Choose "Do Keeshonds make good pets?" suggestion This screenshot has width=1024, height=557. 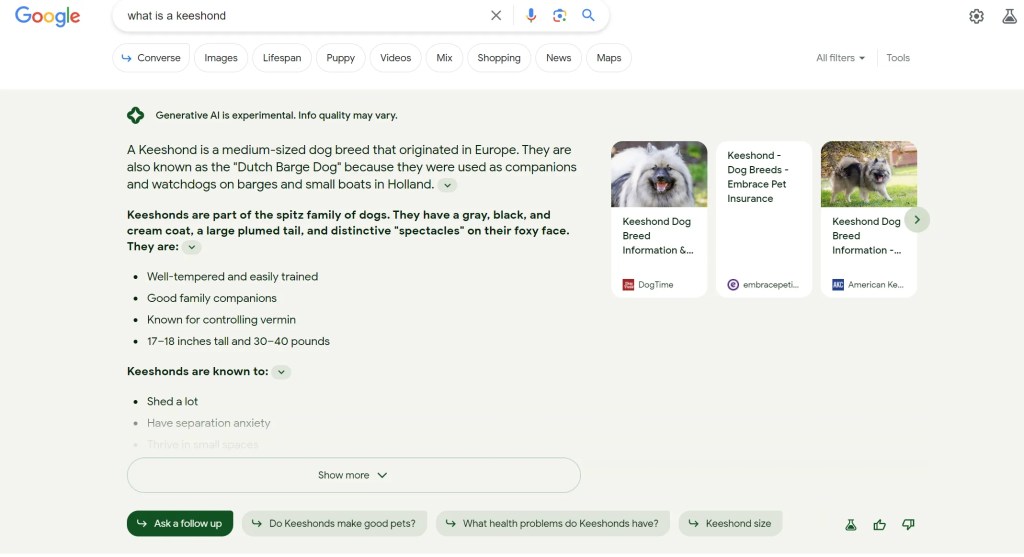(x=334, y=524)
